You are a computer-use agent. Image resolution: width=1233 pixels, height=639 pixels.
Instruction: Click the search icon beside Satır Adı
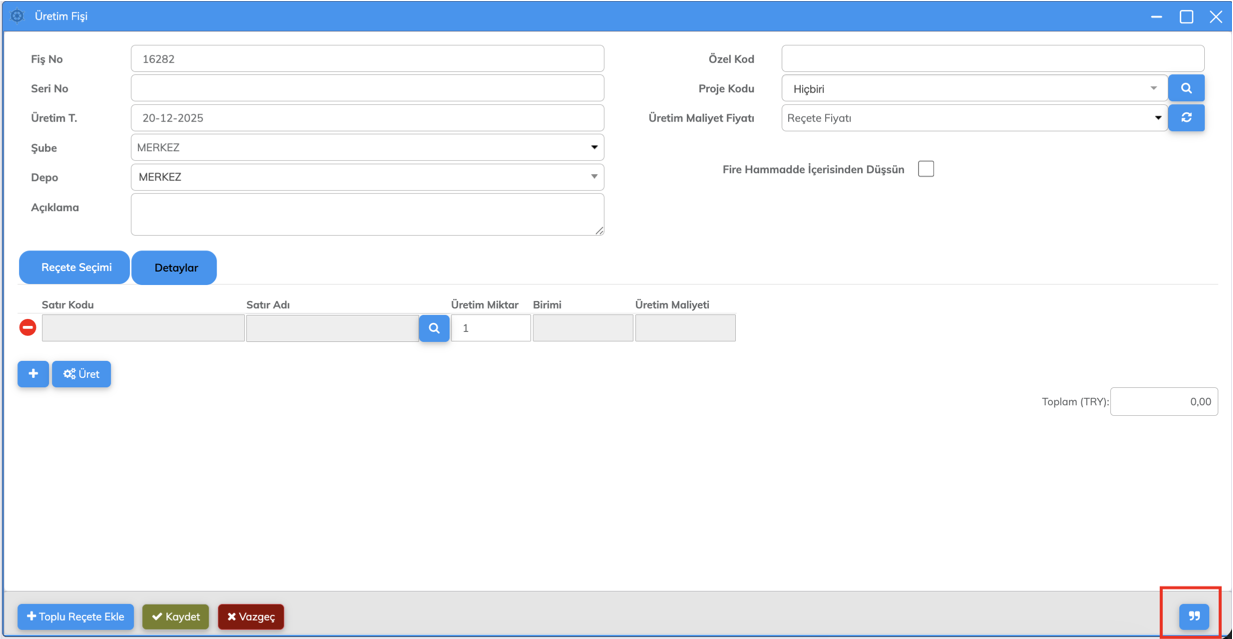(434, 328)
